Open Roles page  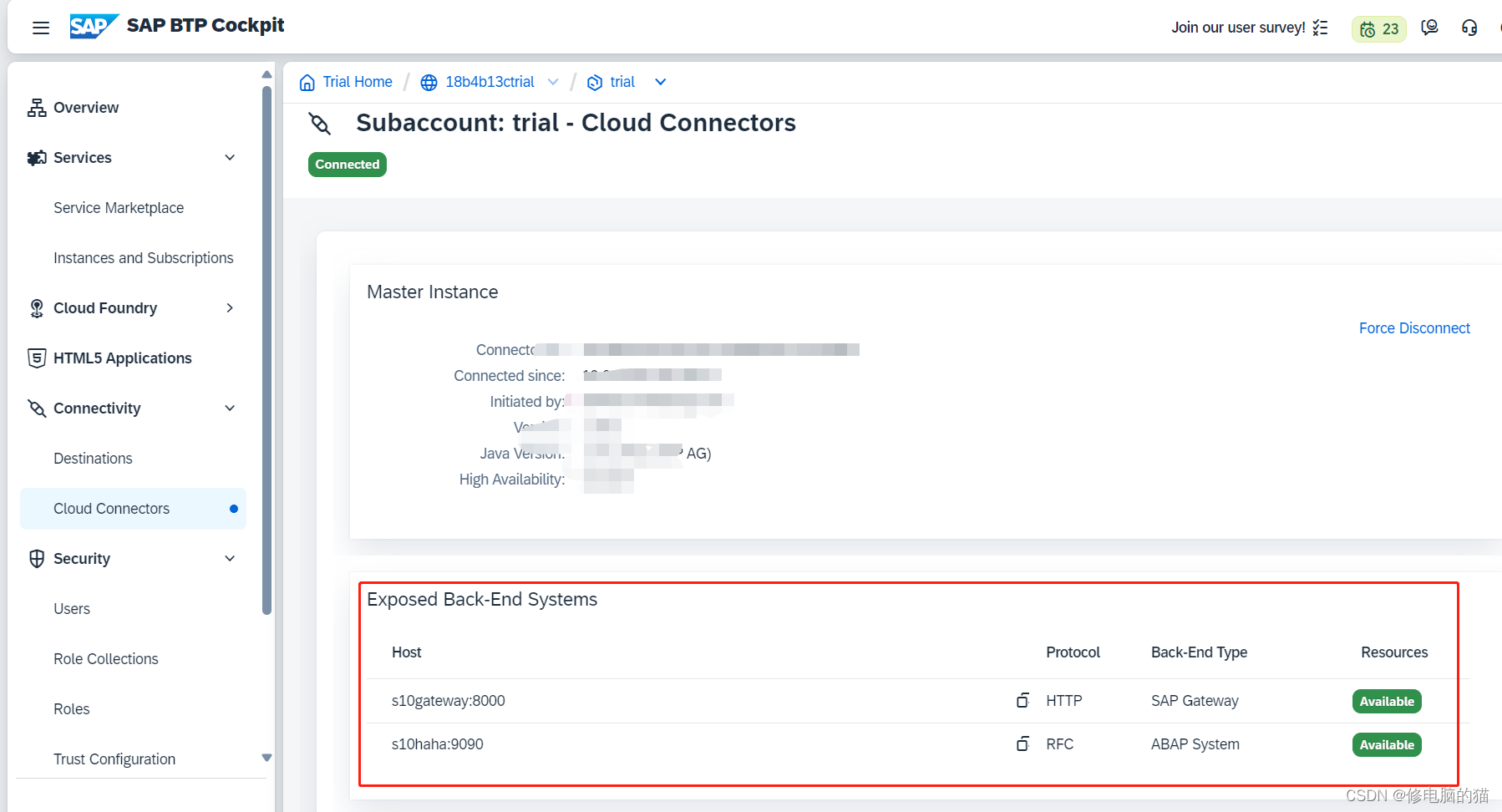pos(72,709)
